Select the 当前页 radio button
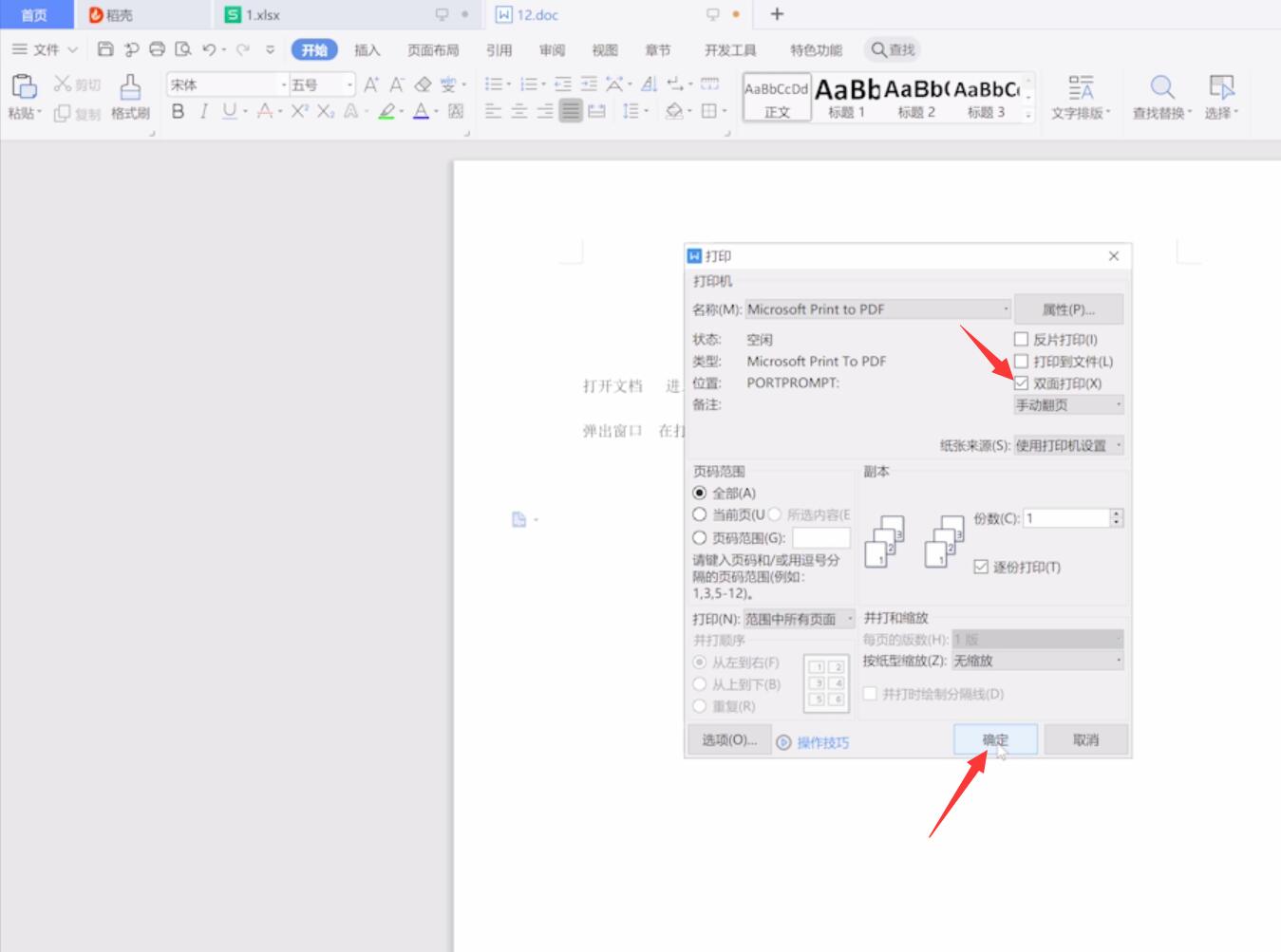Viewport: 1281px width, 952px height. pyautogui.click(x=700, y=514)
